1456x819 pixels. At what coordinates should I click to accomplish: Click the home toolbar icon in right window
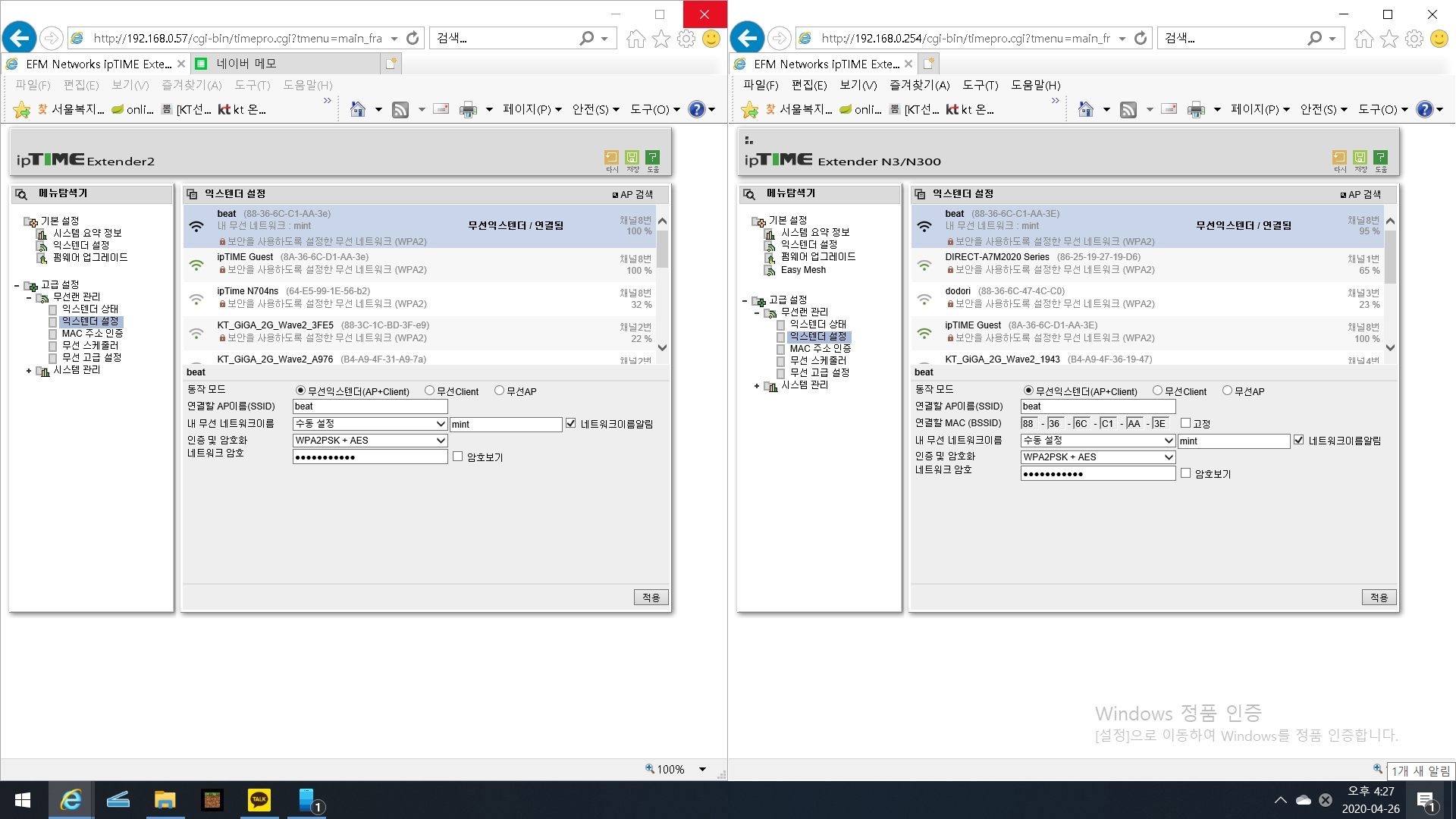(x=1086, y=110)
